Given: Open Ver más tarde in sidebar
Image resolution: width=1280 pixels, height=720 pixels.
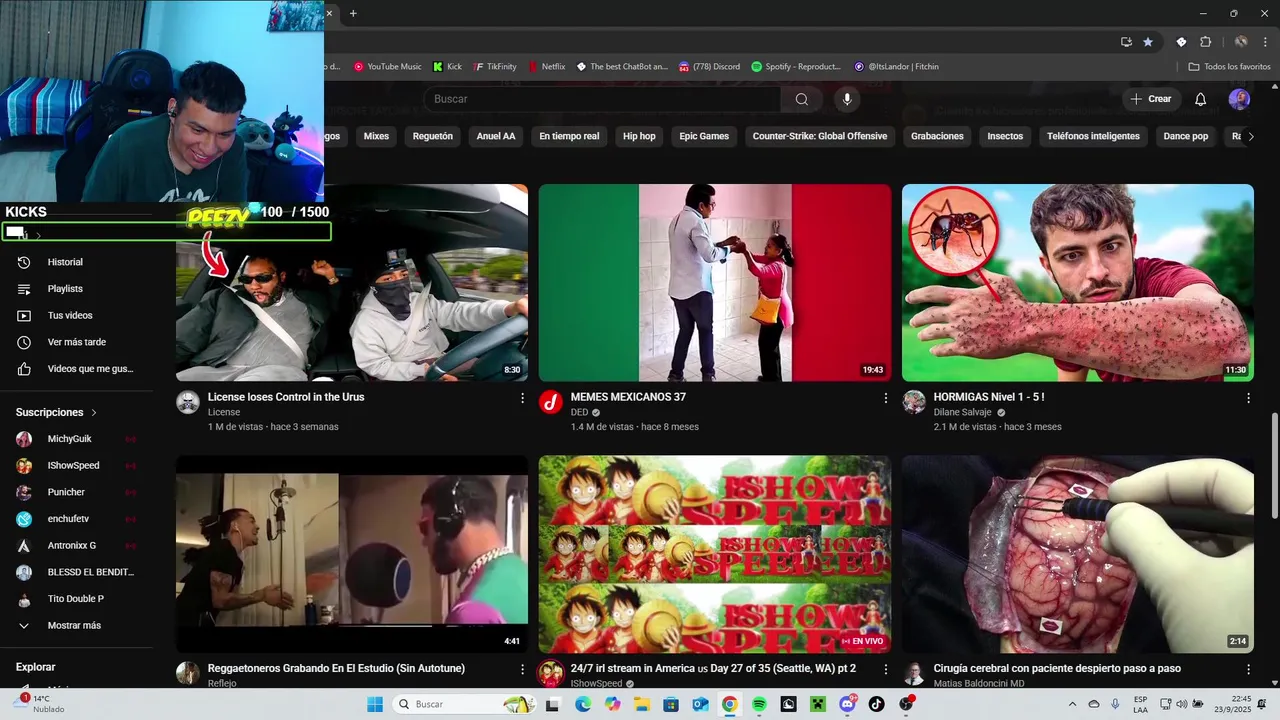Looking at the screenshot, I should point(76,342).
